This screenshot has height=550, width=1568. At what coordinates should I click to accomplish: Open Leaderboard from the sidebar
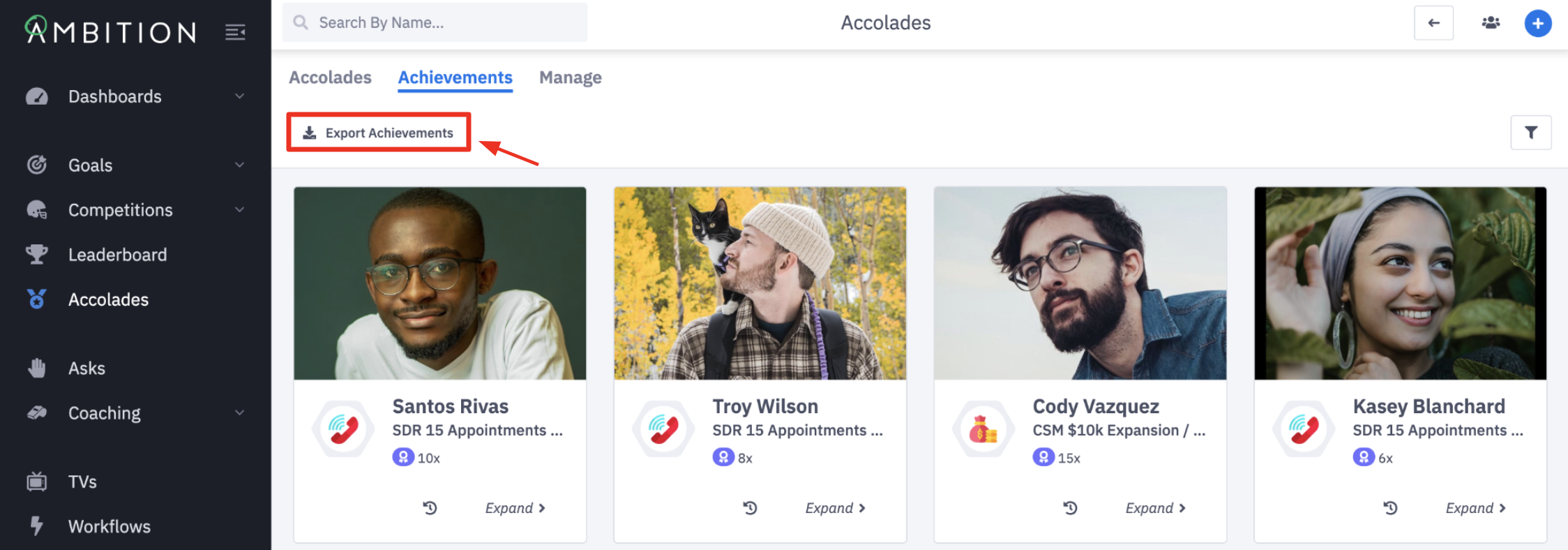[117, 255]
